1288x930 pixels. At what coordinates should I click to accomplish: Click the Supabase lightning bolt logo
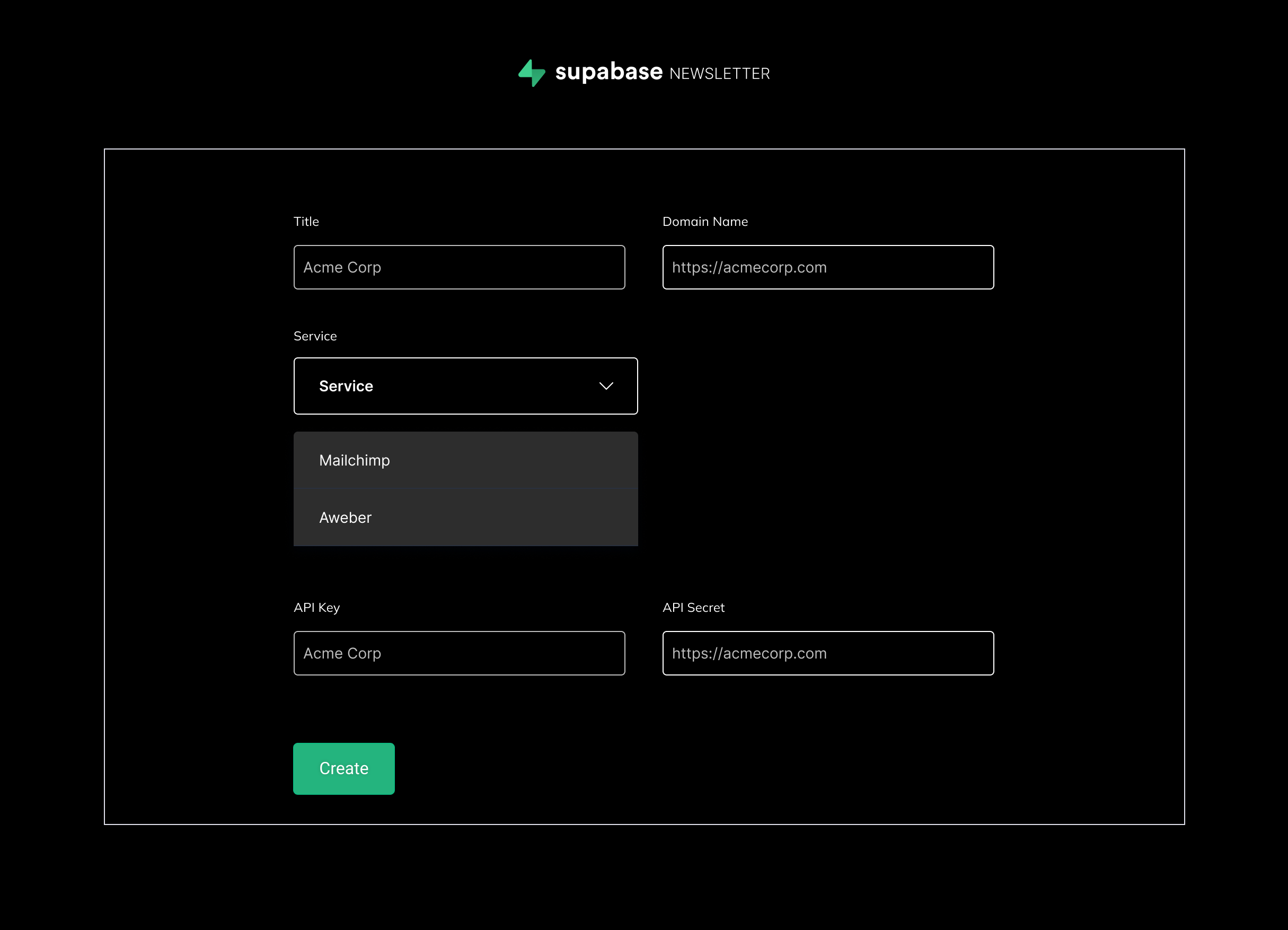[532, 73]
